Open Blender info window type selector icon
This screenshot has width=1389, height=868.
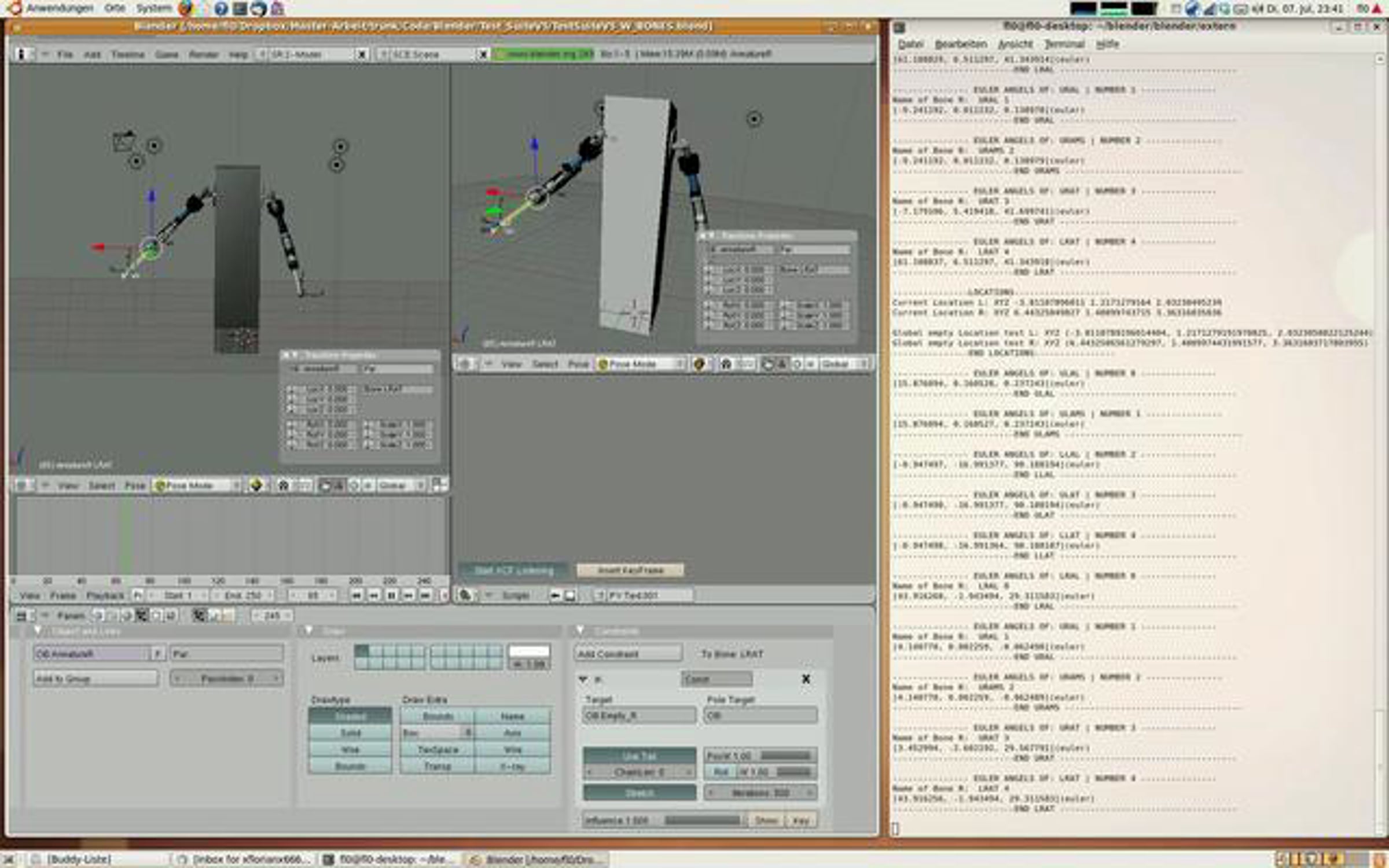click(x=22, y=54)
